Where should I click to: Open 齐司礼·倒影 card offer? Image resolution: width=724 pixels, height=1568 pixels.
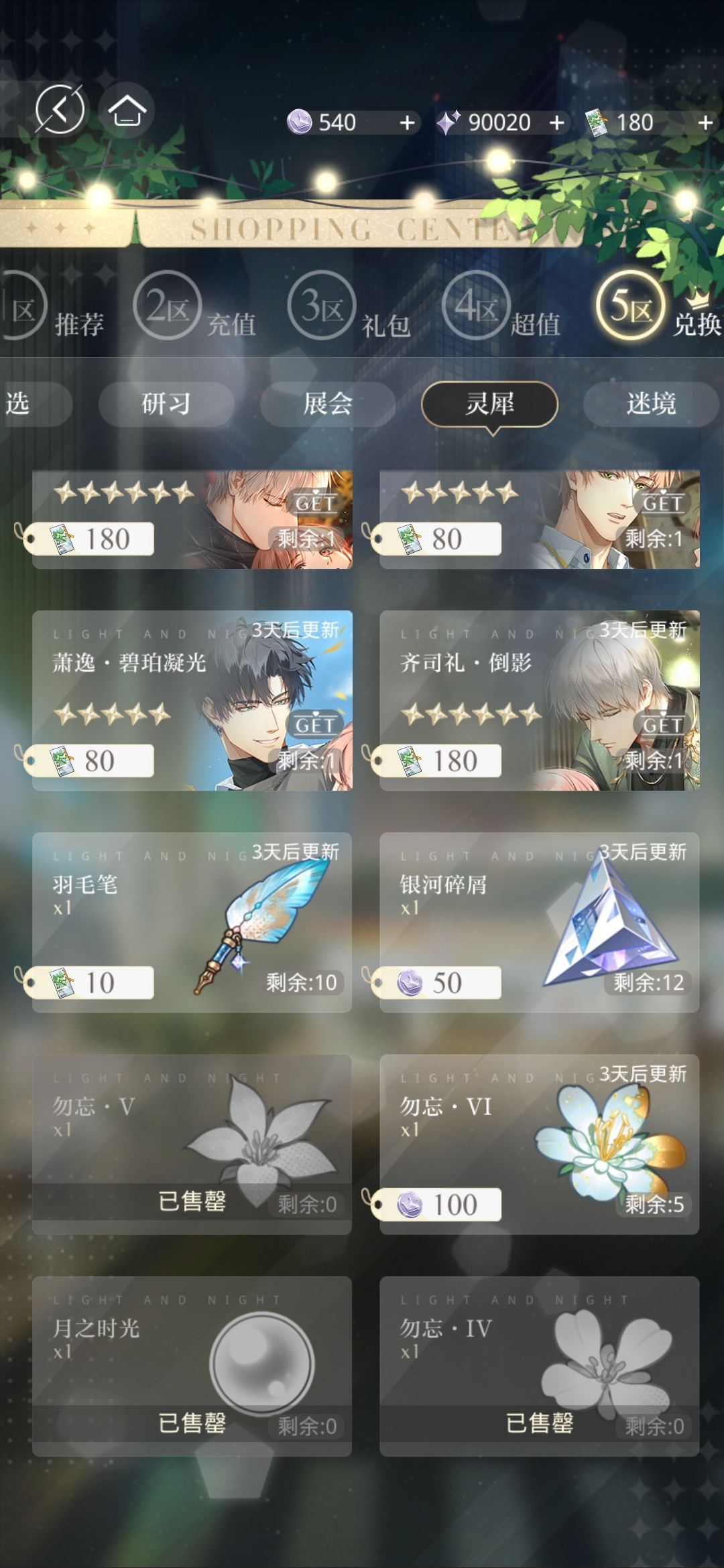(x=539, y=700)
